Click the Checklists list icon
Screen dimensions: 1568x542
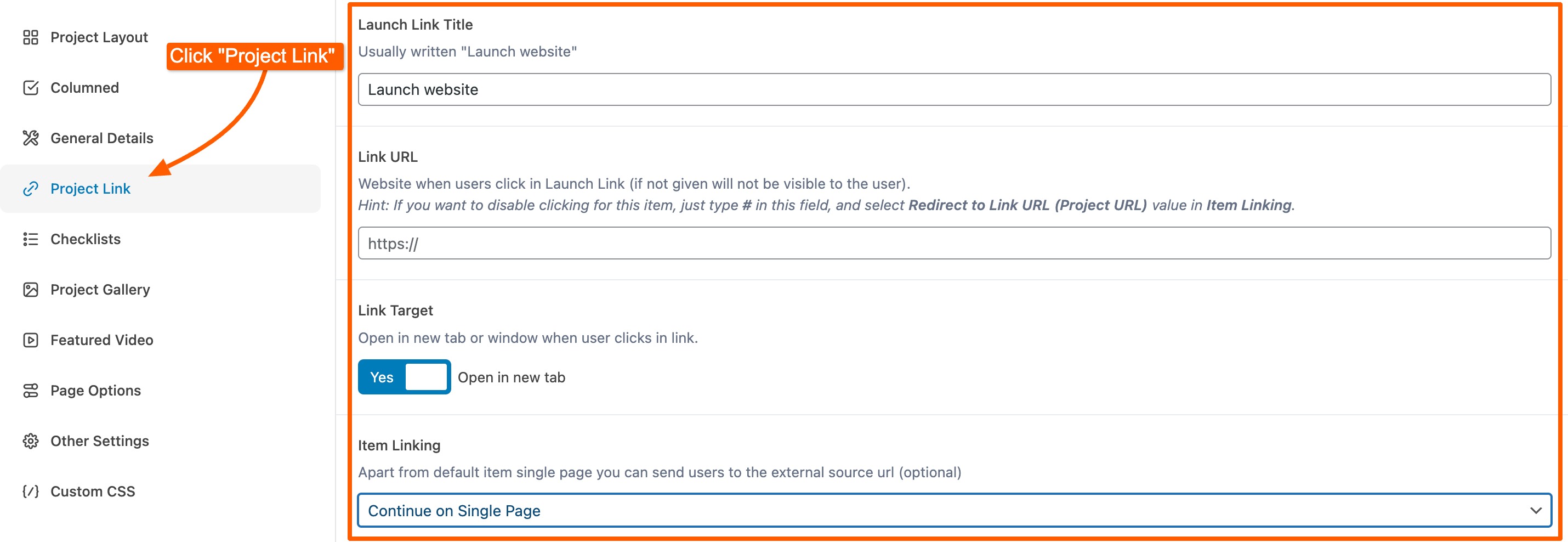[x=31, y=239]
